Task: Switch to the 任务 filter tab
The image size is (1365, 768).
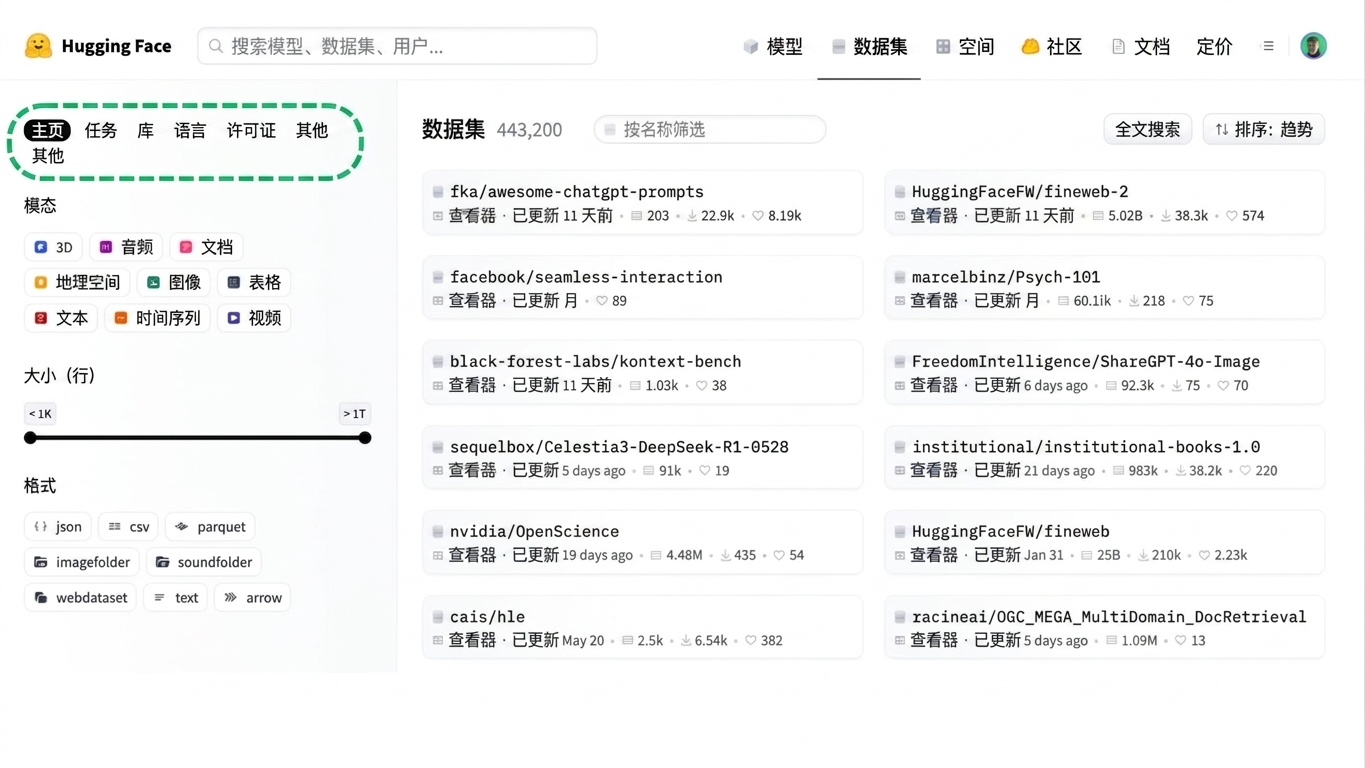Action: click(x=101, y=130)
